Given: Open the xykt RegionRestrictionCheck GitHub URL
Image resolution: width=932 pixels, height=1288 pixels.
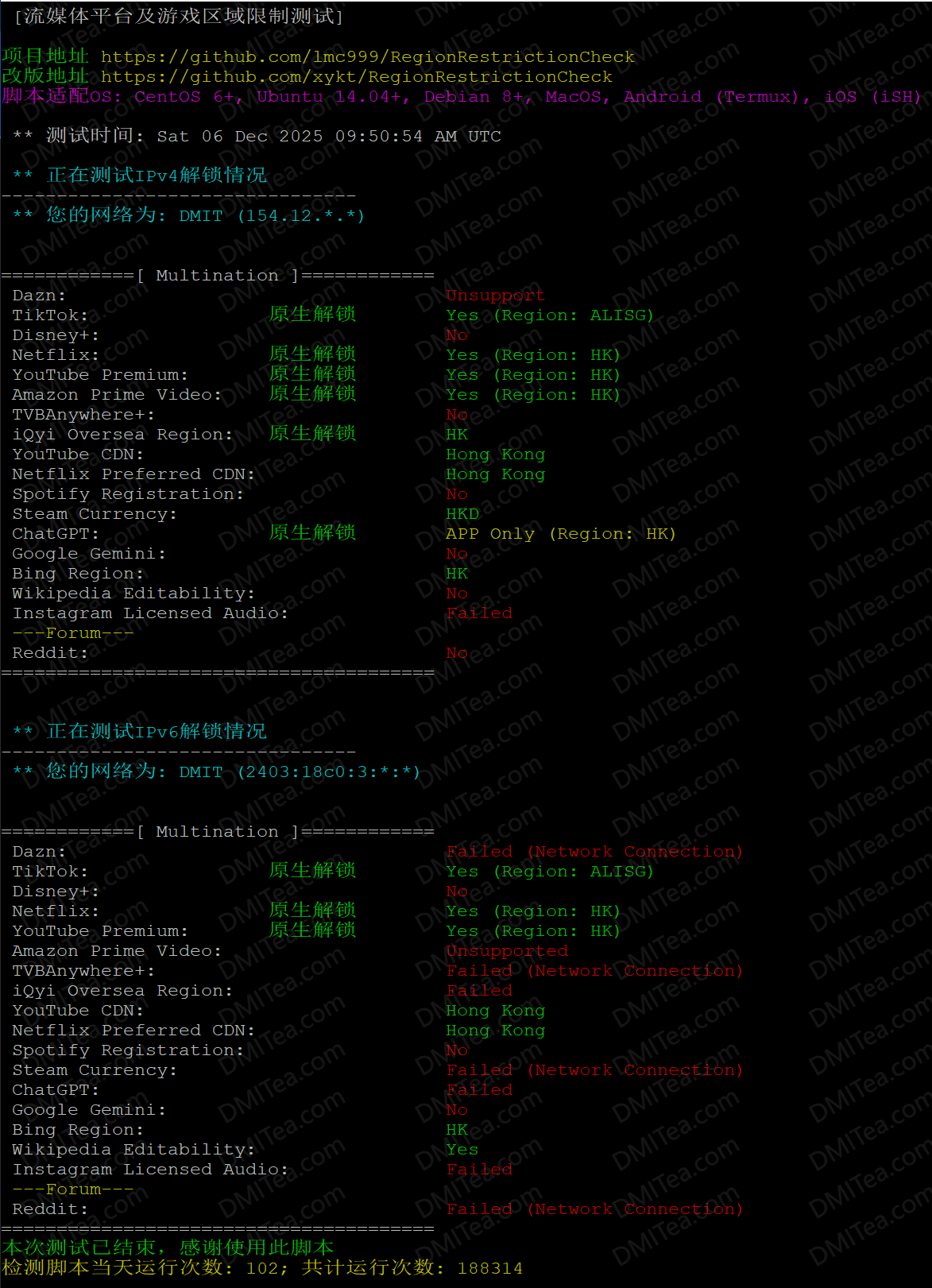Looking at the screenshot, I should tap(356, 76).
